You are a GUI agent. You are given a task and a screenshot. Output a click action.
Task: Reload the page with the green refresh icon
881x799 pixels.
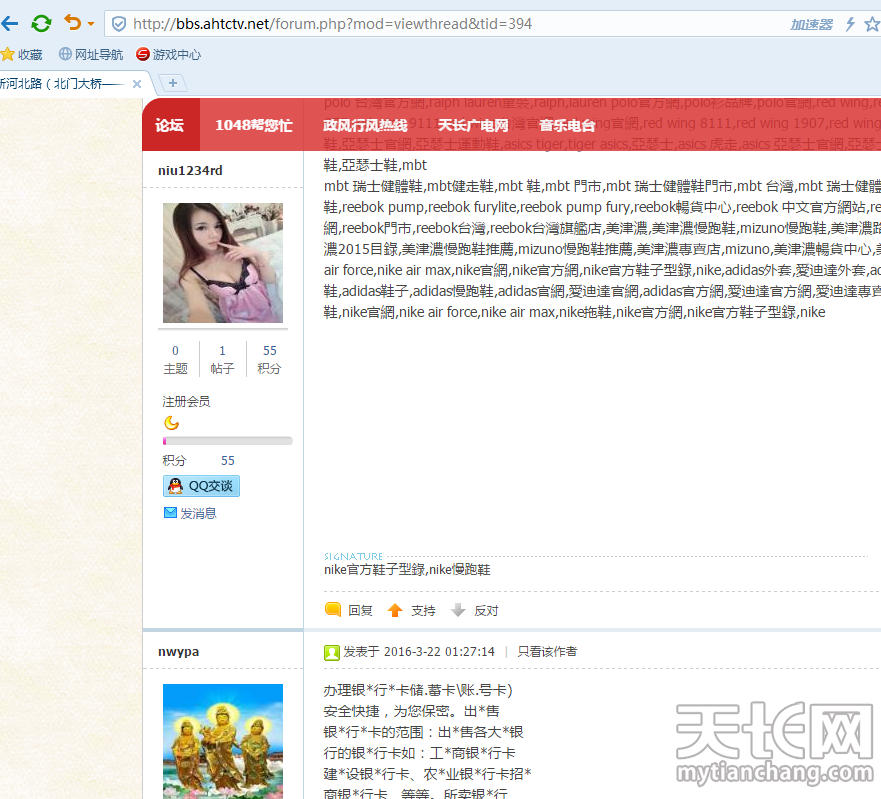(41, 23)
